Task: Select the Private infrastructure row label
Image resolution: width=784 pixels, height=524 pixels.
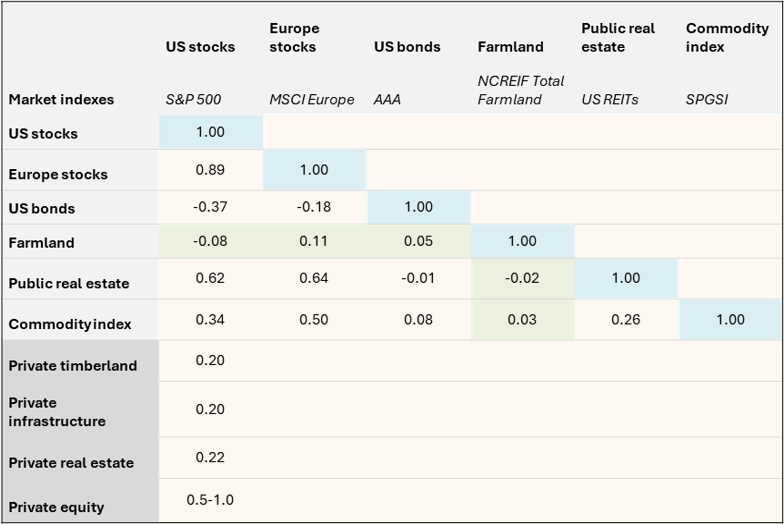Action: point(57,412)
